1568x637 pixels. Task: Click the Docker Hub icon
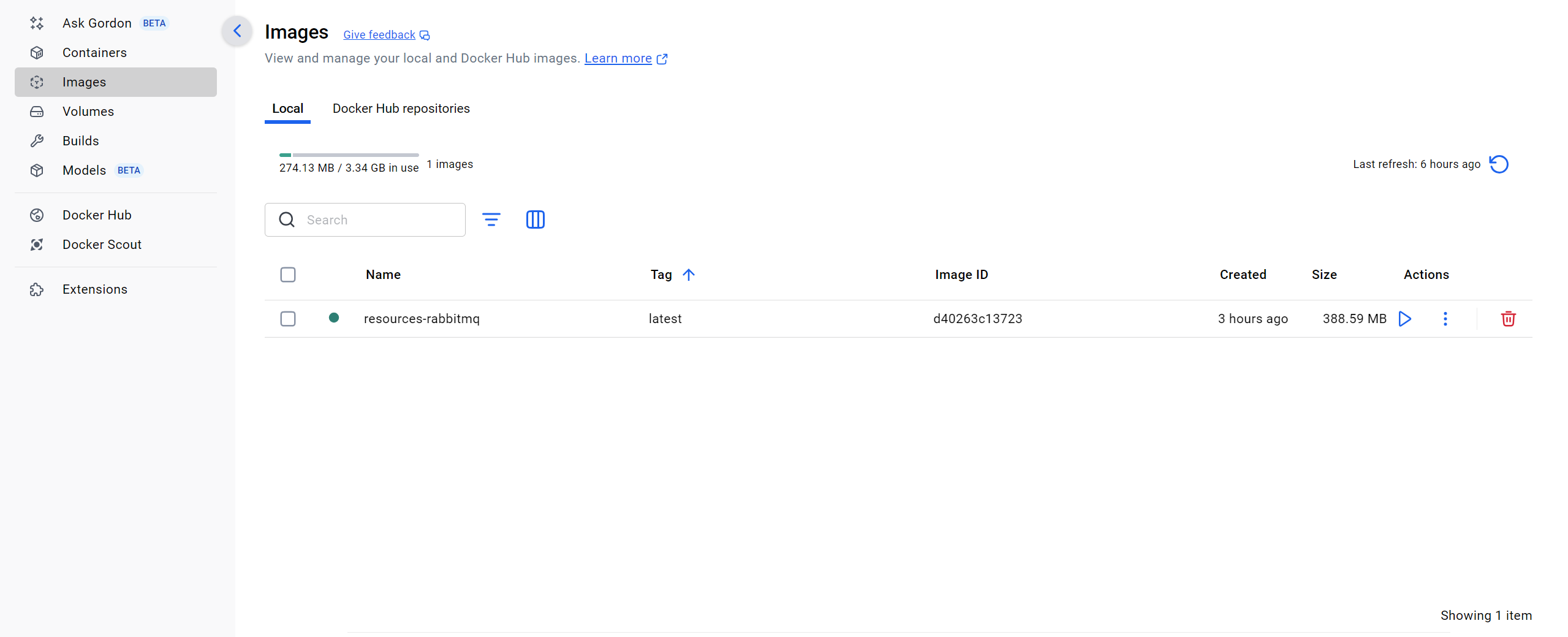click(37, 215)
